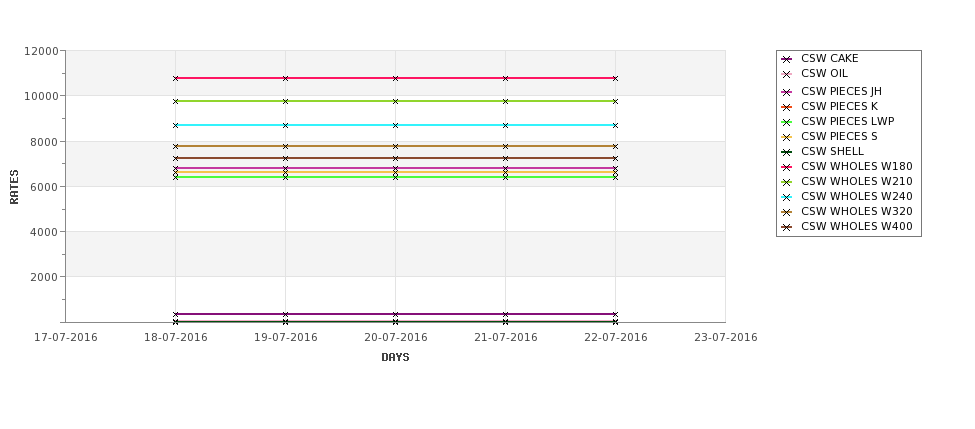Image resolution: width=975 pixels, height=429 pixels.
Task: Click the RATES axis title
Action: pos(15,186)
